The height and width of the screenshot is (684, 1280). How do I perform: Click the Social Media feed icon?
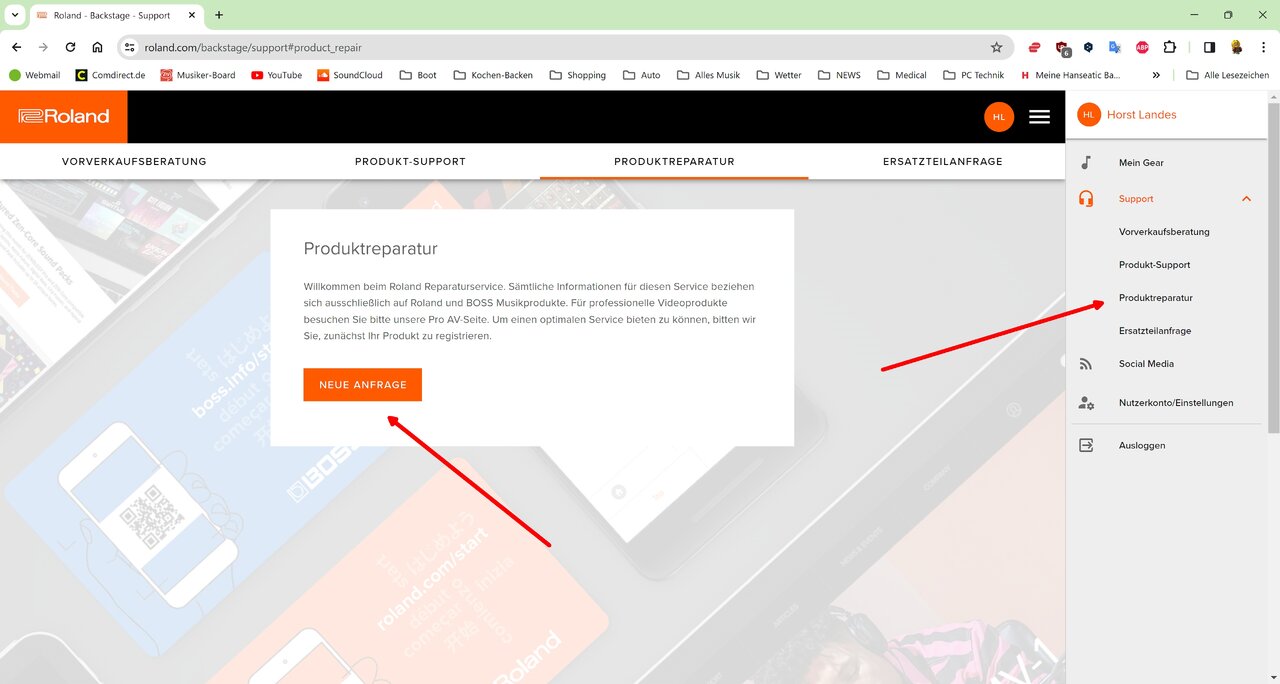(x=1086, y=364)
